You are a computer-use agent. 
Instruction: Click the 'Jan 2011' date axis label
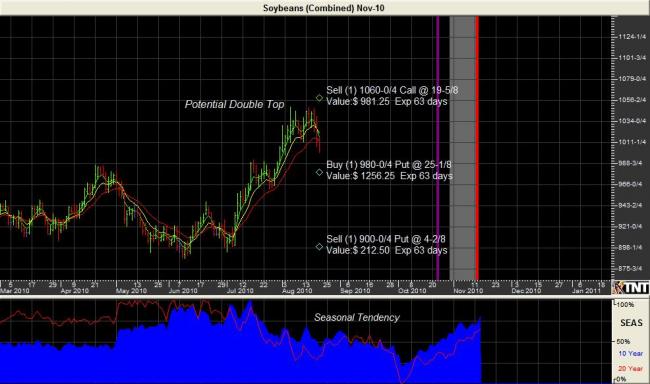(x=586, y=291)
